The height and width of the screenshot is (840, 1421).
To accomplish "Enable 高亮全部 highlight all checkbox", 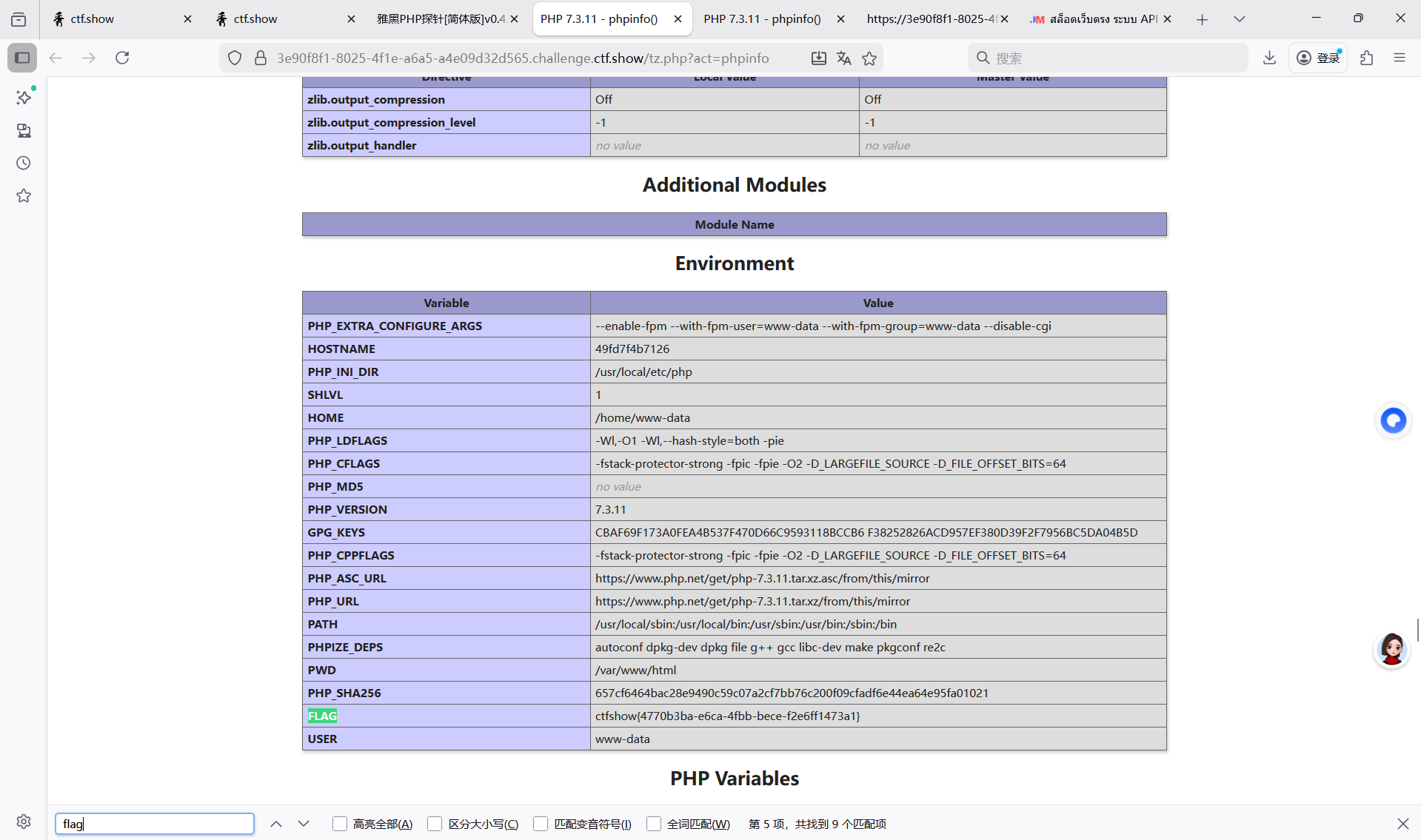I will tap(340, 824).
